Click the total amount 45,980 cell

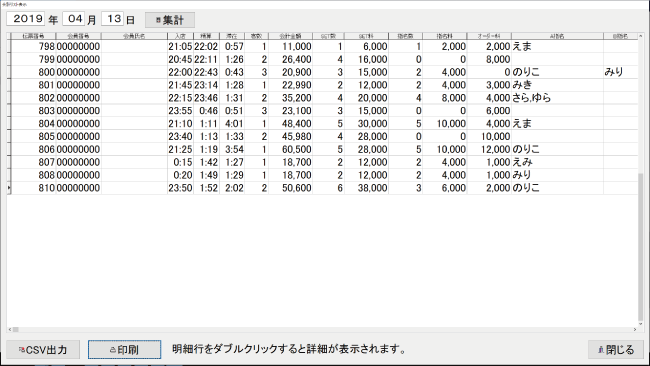point(291,136)
